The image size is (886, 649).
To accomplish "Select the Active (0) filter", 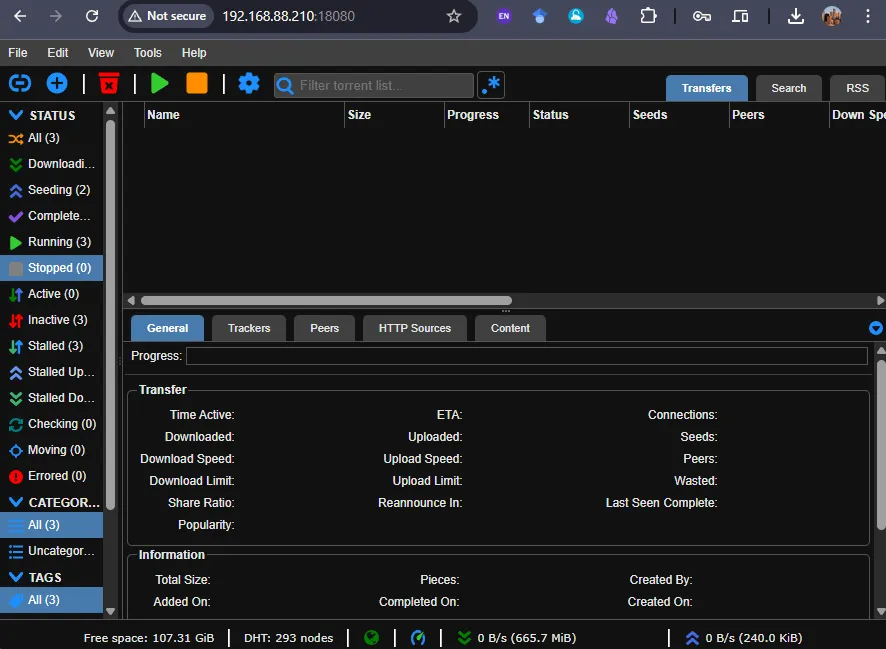I will 51,294.
